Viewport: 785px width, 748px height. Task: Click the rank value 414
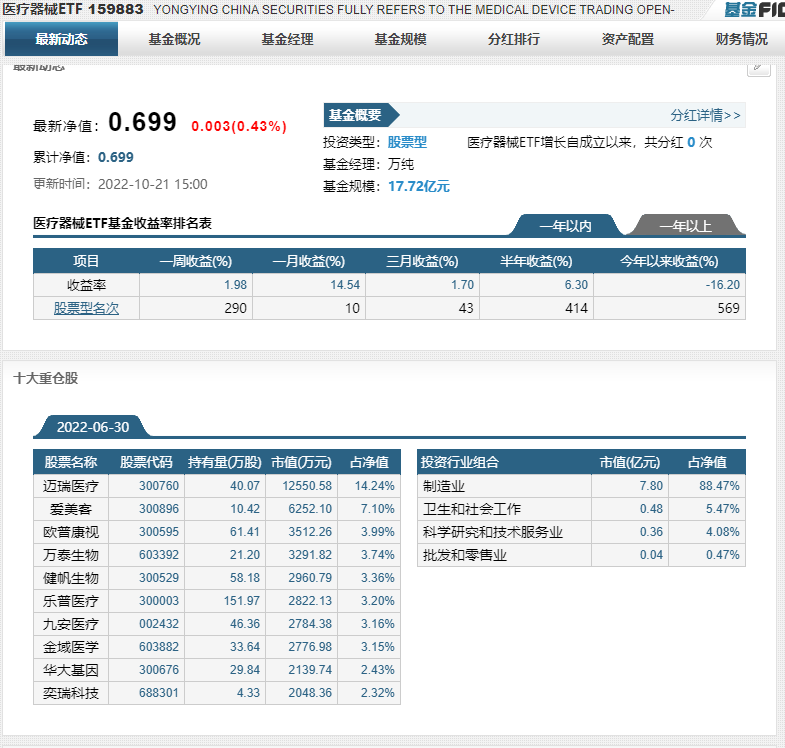click(576, 308)
